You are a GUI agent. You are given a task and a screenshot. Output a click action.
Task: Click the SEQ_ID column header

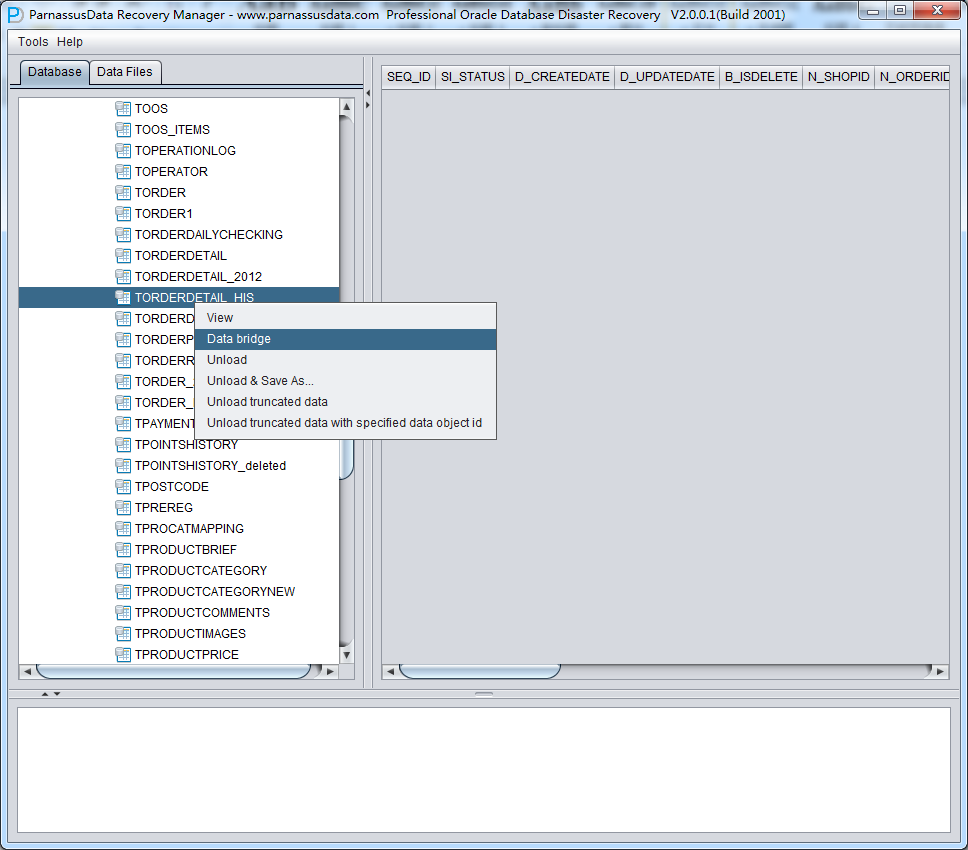coord(408,77)
